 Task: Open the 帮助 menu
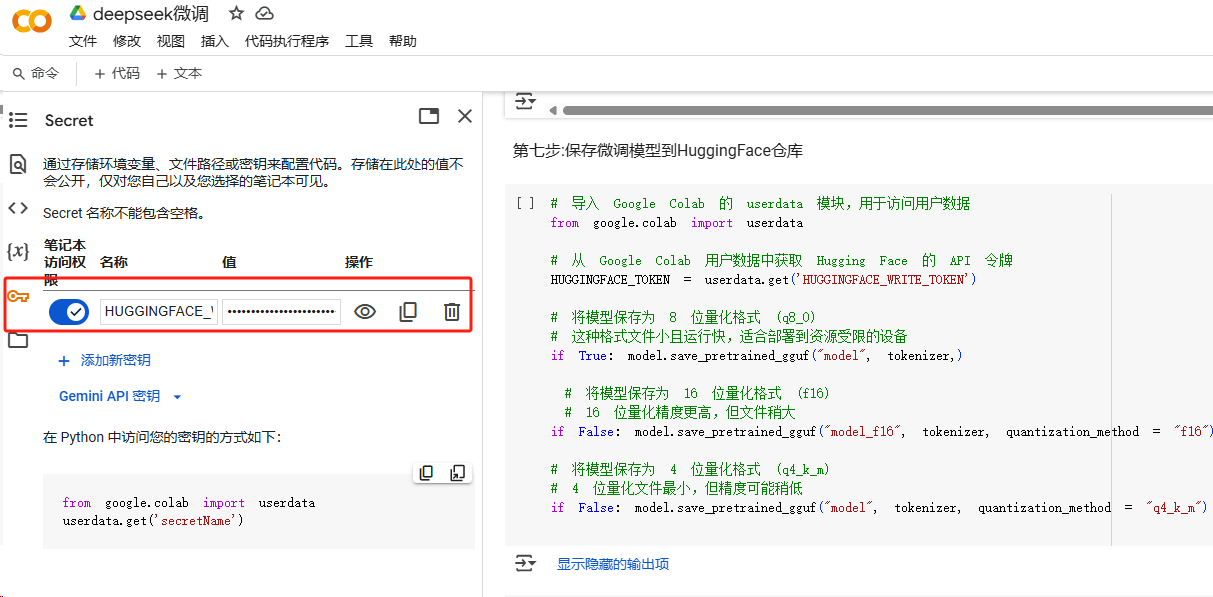coord(403,41)
